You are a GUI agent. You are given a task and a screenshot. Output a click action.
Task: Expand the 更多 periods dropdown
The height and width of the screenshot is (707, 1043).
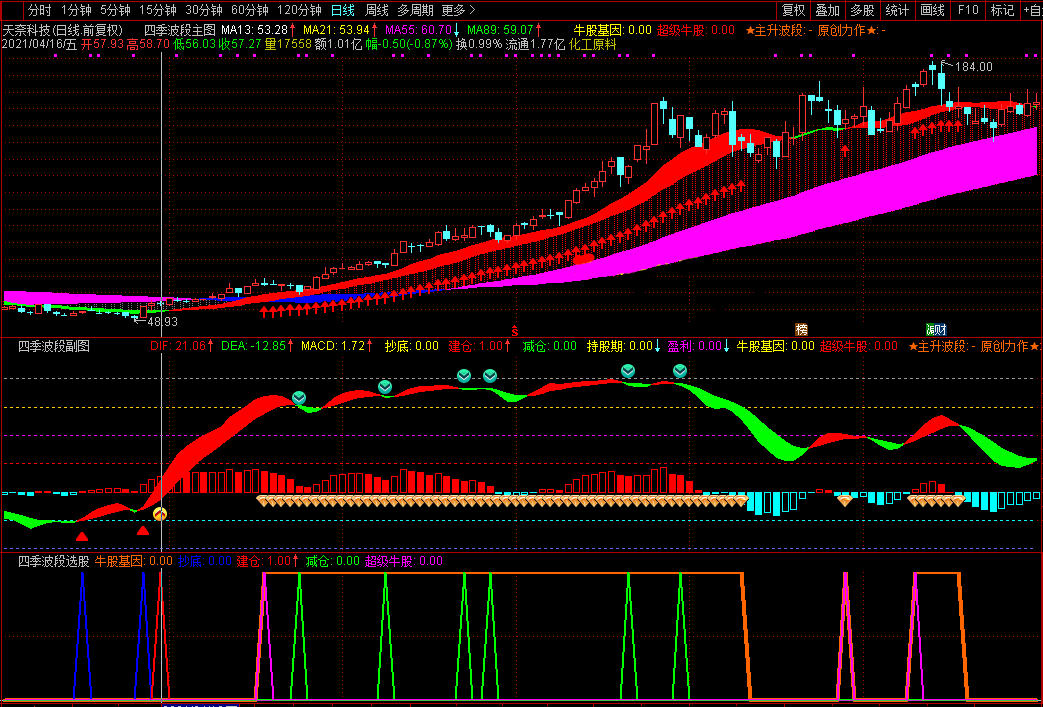[x=458, y=10]
